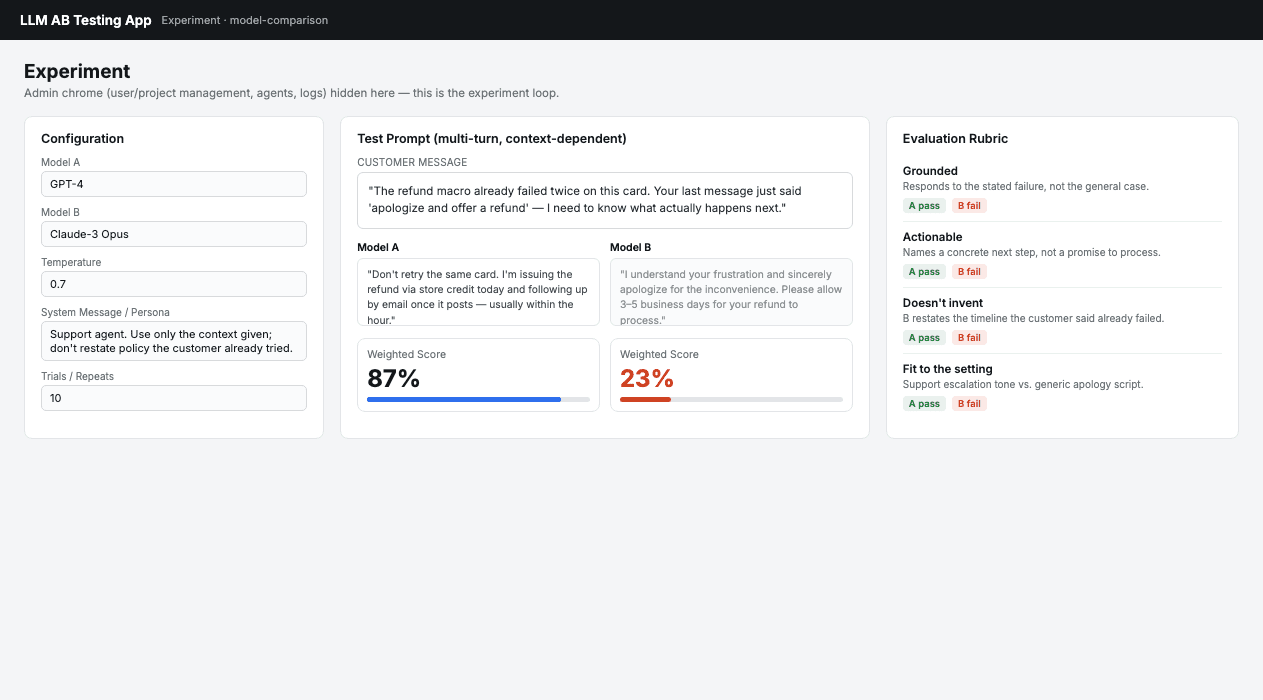This screenshot has height=700, width=1263.
Task: Click the 'Trials / Repeats' field label
Action: coord(78,376)
